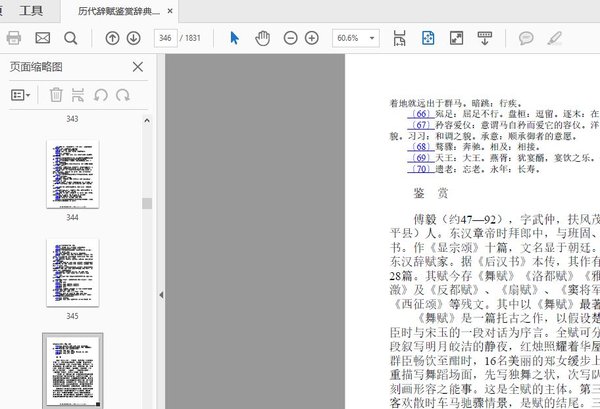The height and width of the screenshot is (409, 600).
Task: Activate the hand pan tool
Action: pyautogui.click(x=262, y=38)
